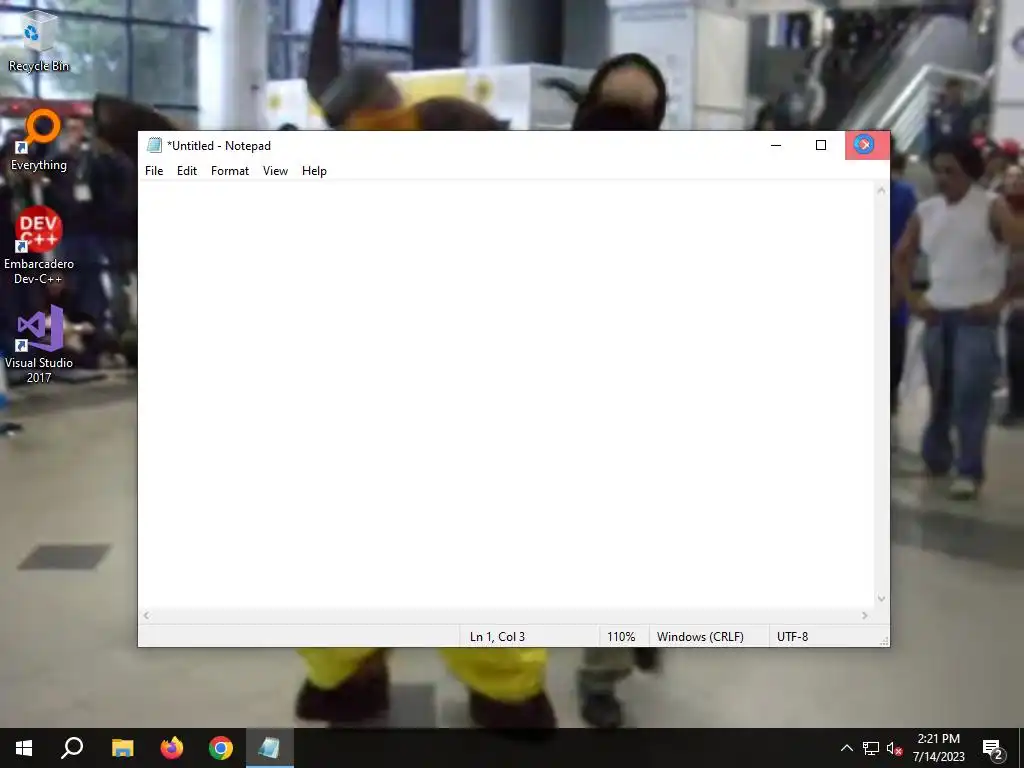Maximize the Notepad window
This screenshot has height=768, width=1024.
click(821, 145)
